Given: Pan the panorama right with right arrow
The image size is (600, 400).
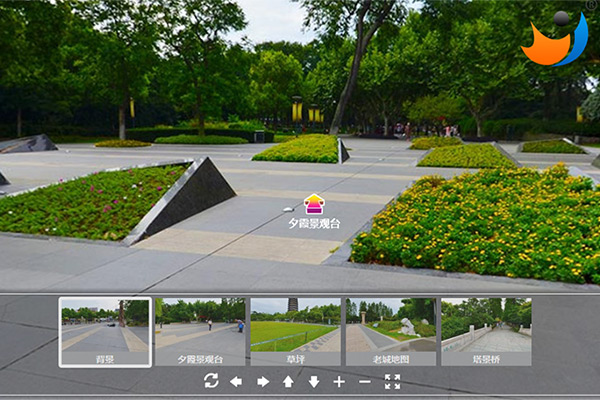Looking at the screenshot, I should [263, 381].
